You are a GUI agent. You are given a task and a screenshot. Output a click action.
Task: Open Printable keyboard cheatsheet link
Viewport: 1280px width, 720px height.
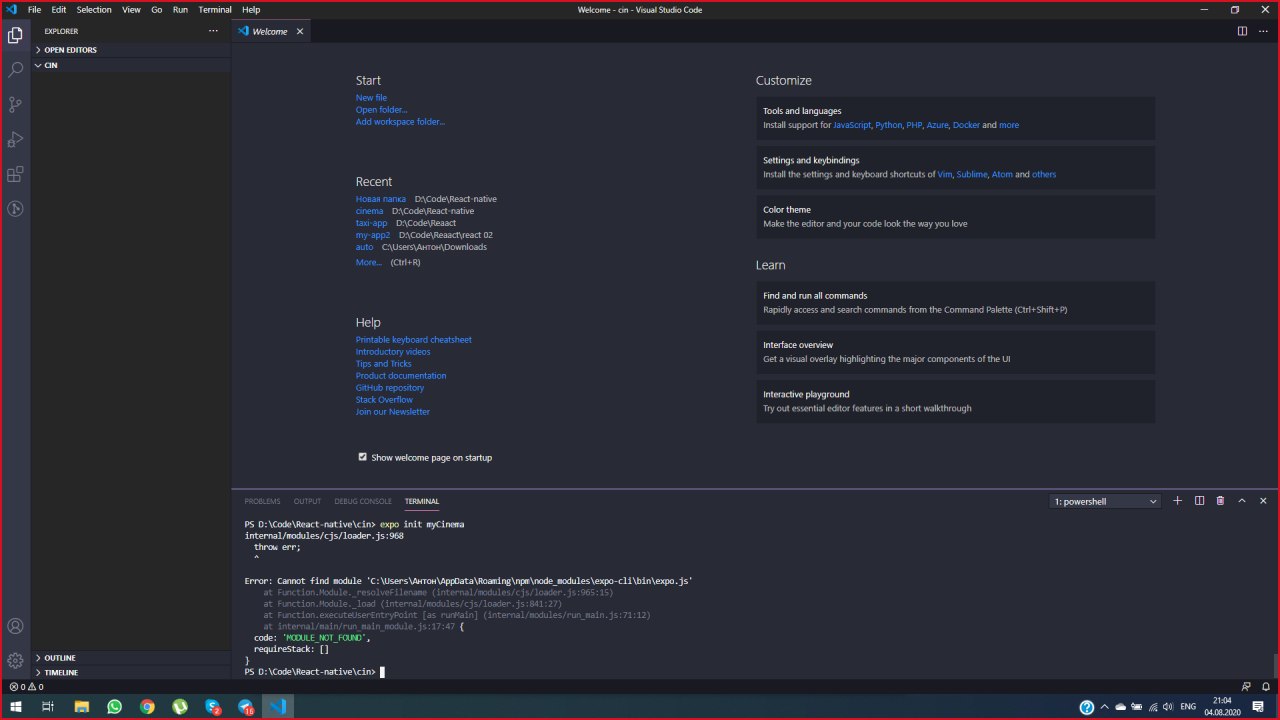point(414,340)
